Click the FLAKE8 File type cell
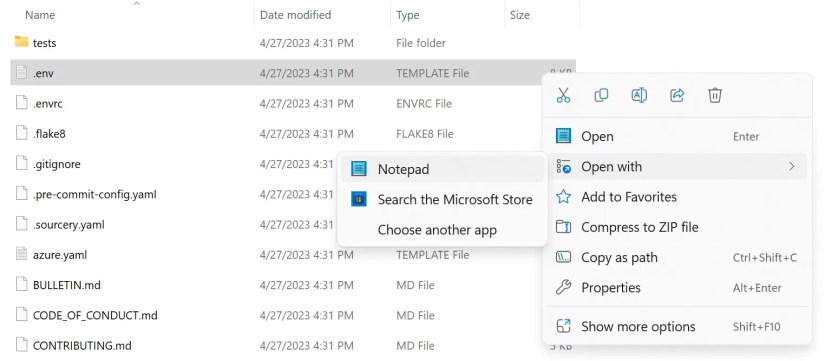 (425, 134)
